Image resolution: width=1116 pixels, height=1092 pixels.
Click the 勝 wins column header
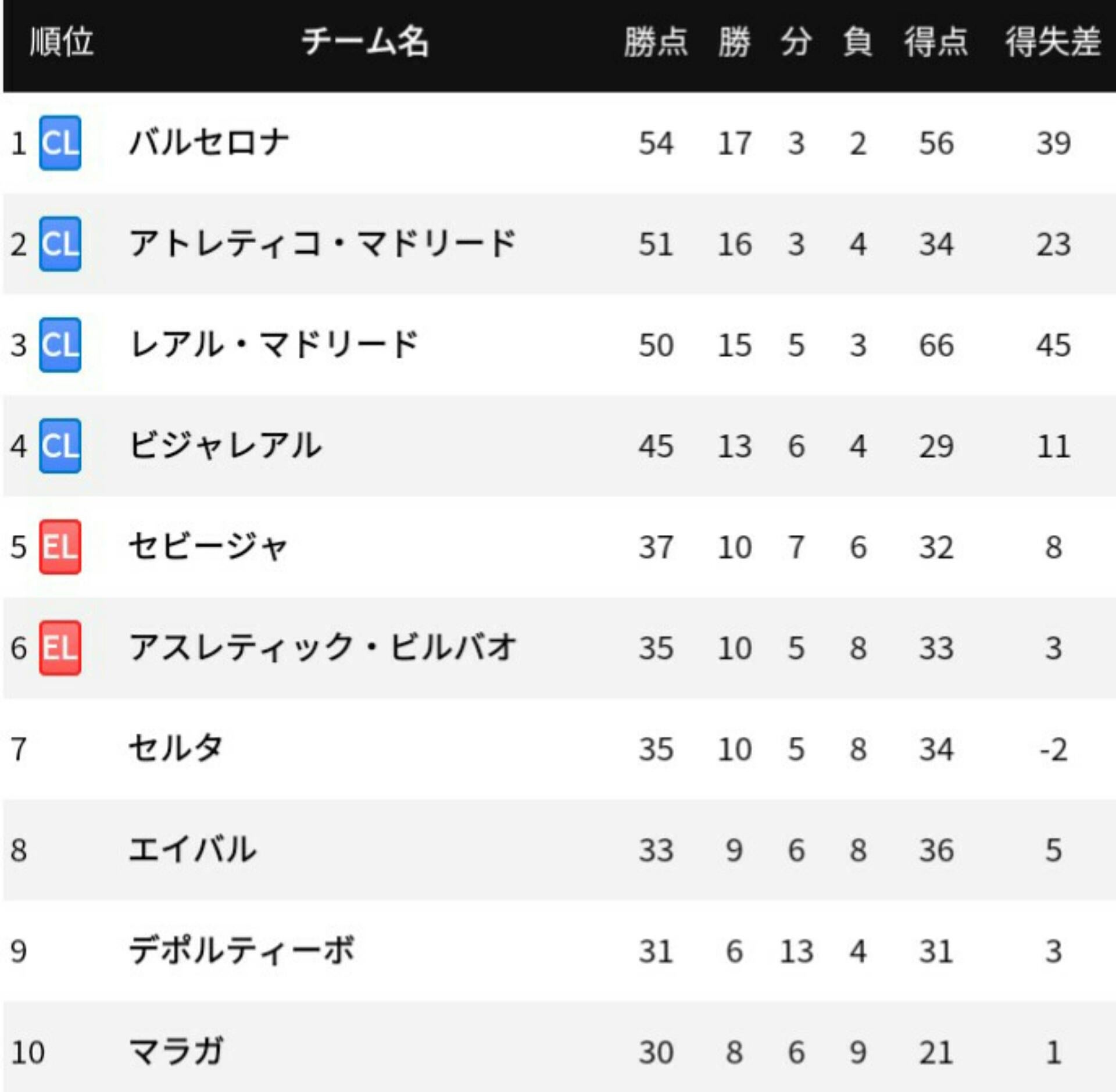[x=734, y=42]
